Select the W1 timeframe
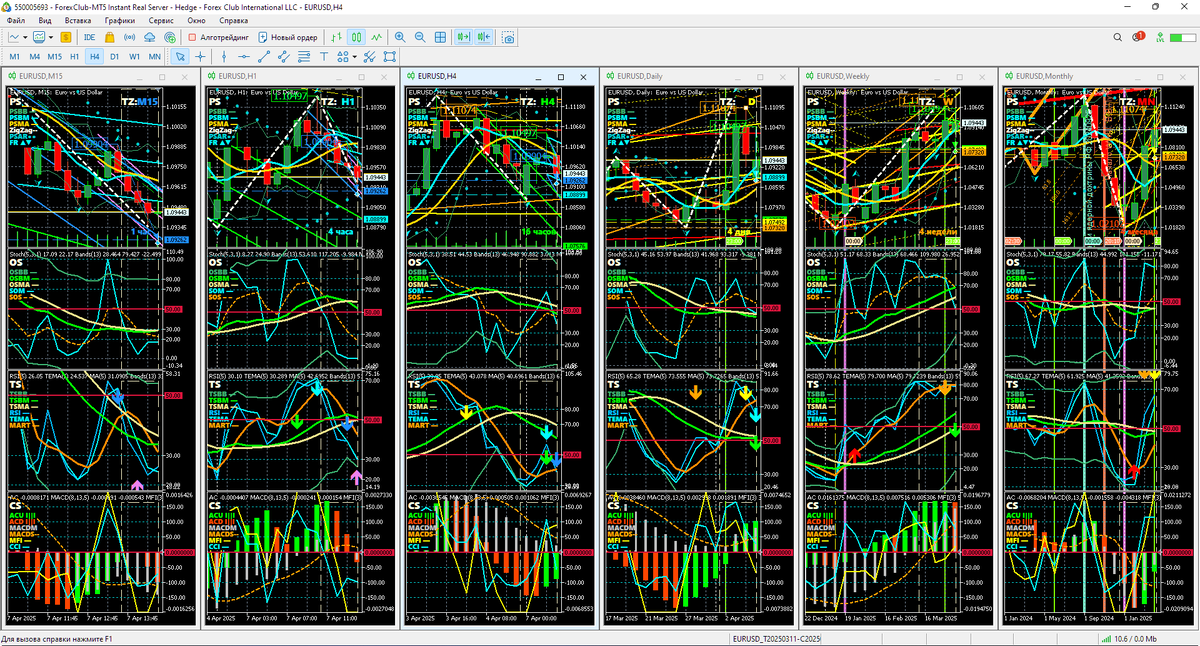Image resolution: width=1200 pixels, height=646 pixels. (134, 56)
